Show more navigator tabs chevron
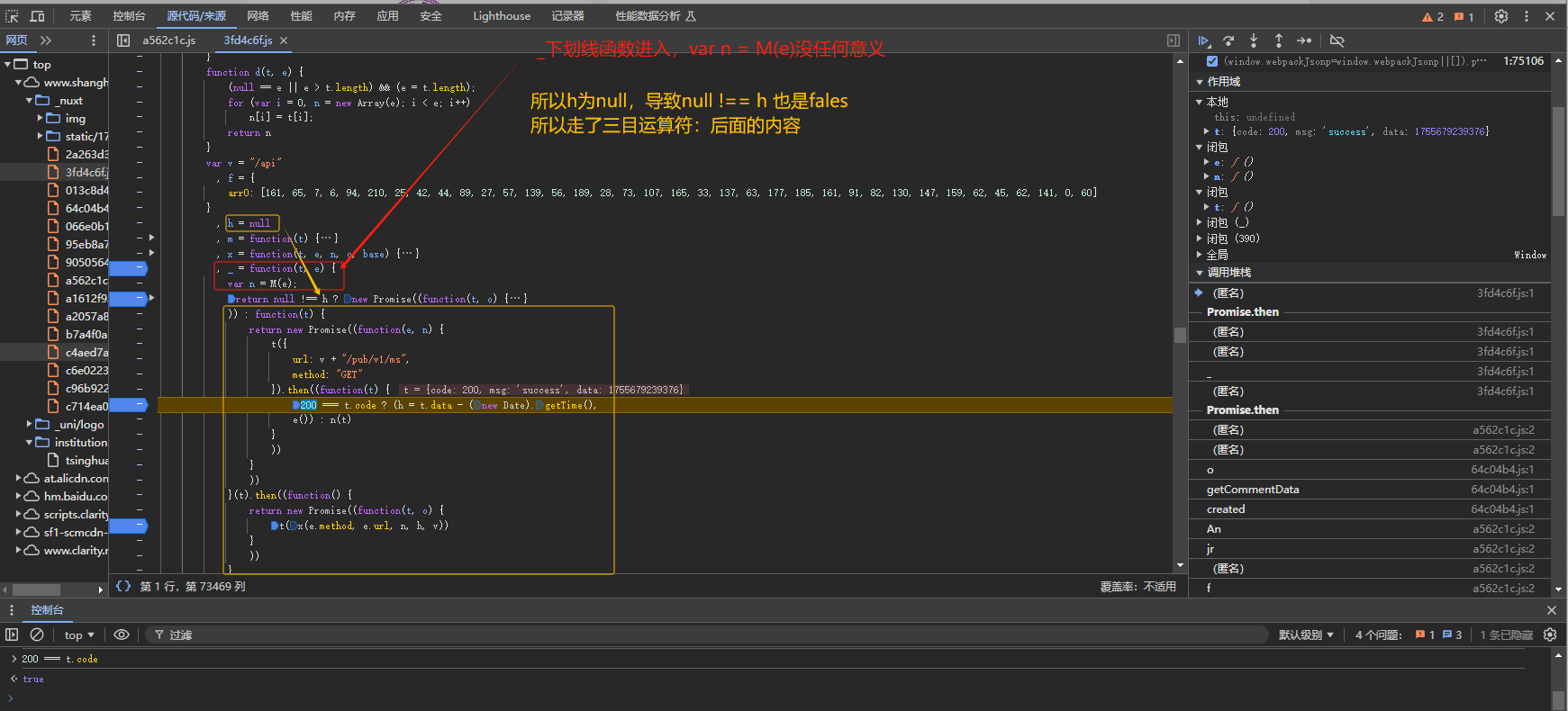The height and width of the screenshot is (711, 1568). [x=46, y=40]
